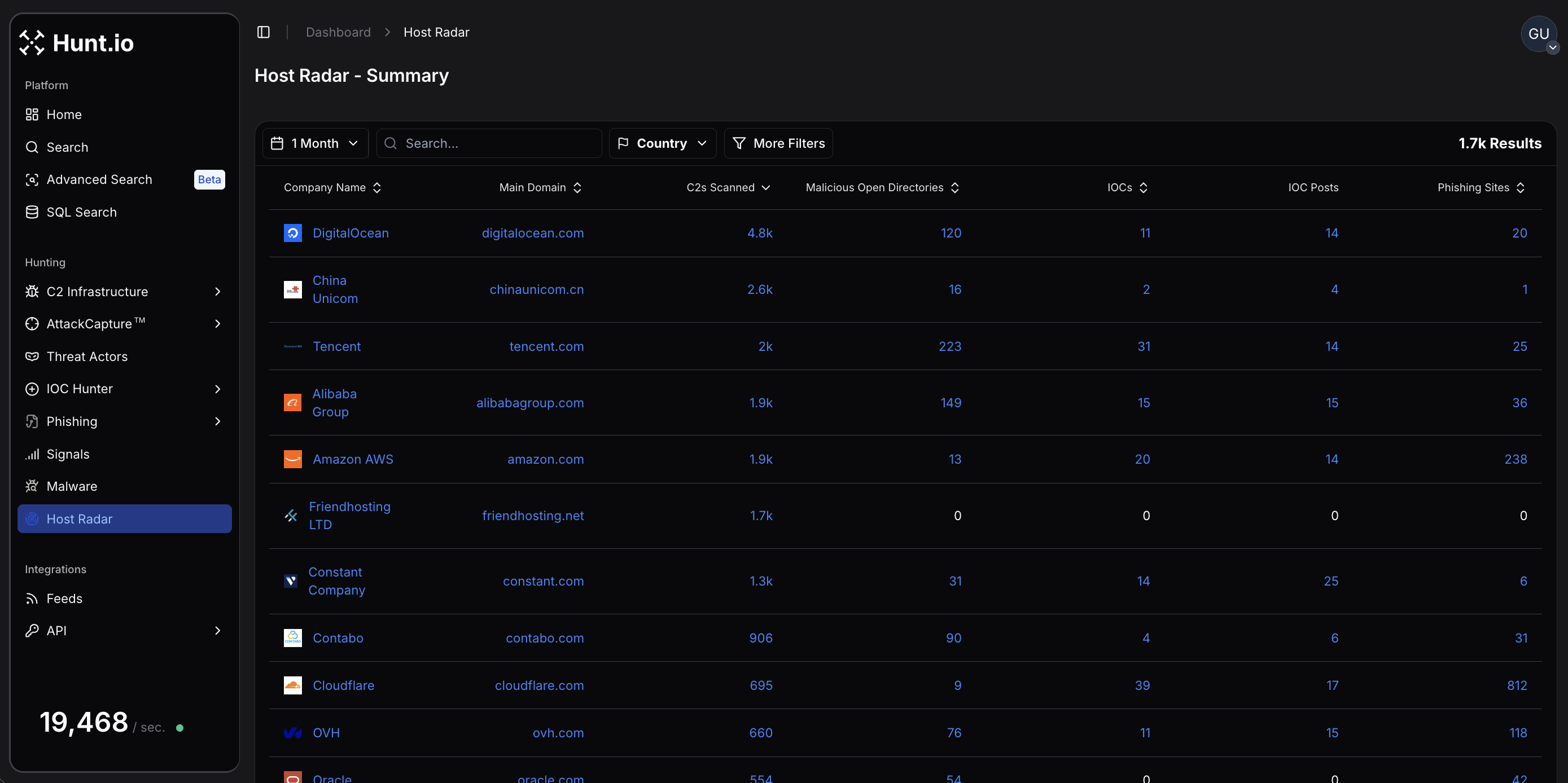Open Home in the sidebar

pos(125,115)
